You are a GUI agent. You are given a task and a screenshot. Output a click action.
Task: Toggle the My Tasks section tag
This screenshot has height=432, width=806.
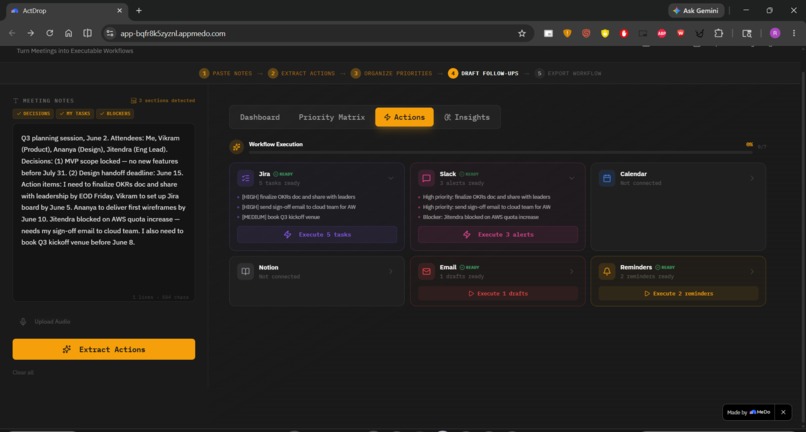[75, 114]
